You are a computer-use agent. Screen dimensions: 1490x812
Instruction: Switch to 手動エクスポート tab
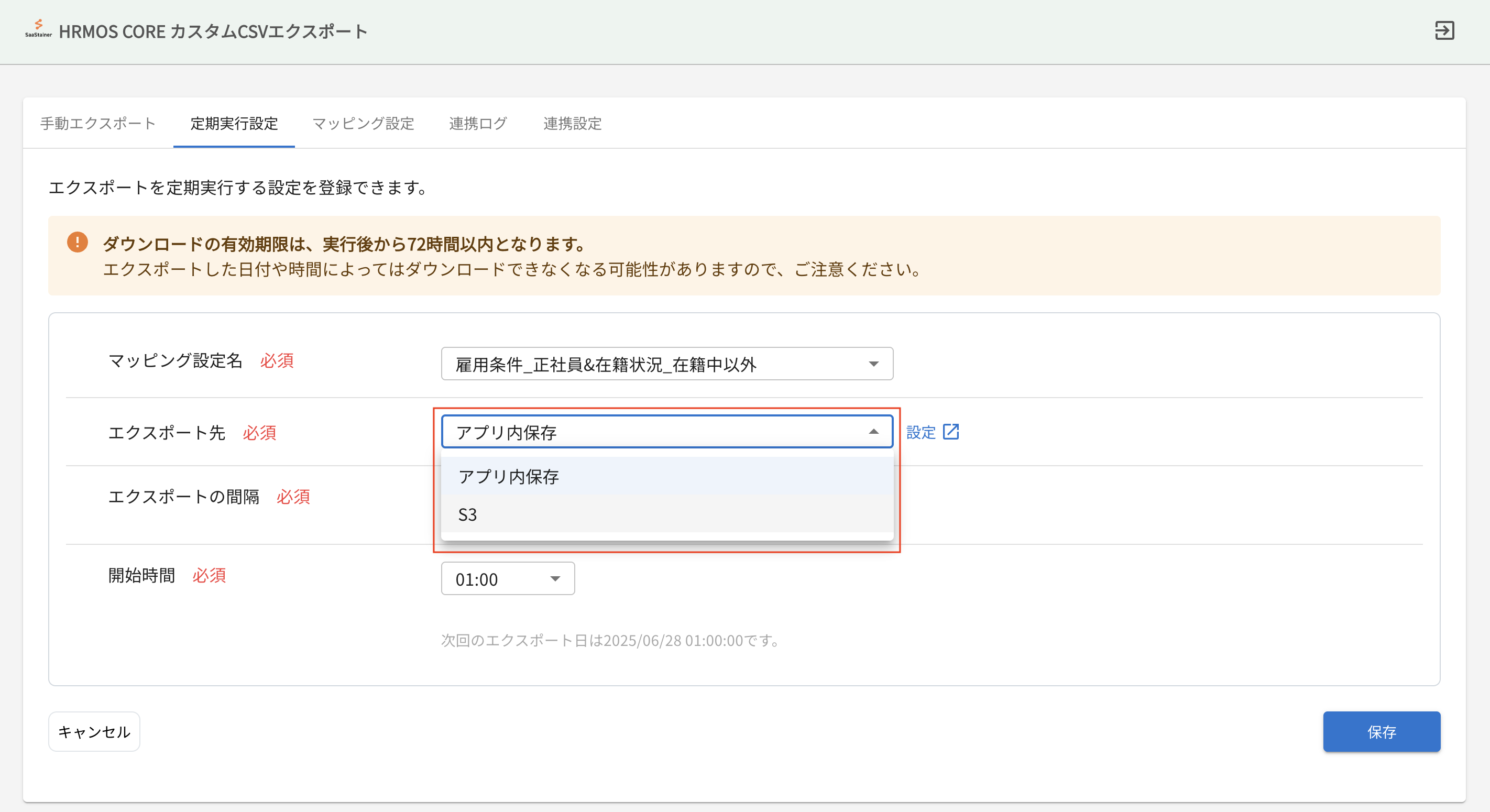coord(98,123)
